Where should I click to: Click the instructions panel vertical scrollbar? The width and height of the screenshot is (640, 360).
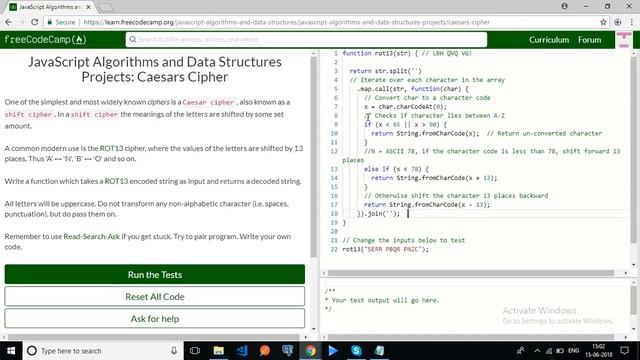coord(313,157)
